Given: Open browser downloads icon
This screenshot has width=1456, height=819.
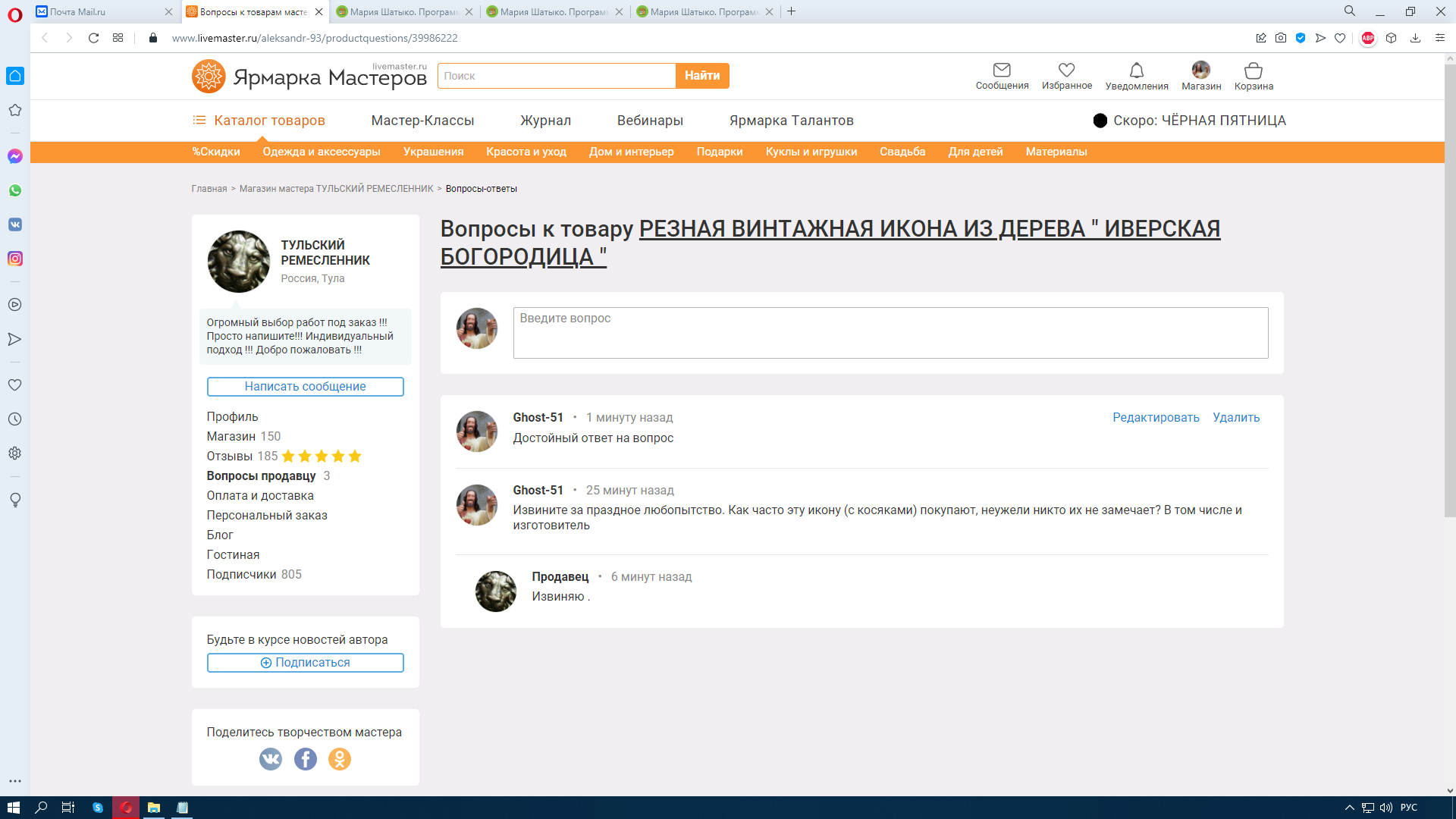Looking at the screenshot, I should coord(1415,38).
